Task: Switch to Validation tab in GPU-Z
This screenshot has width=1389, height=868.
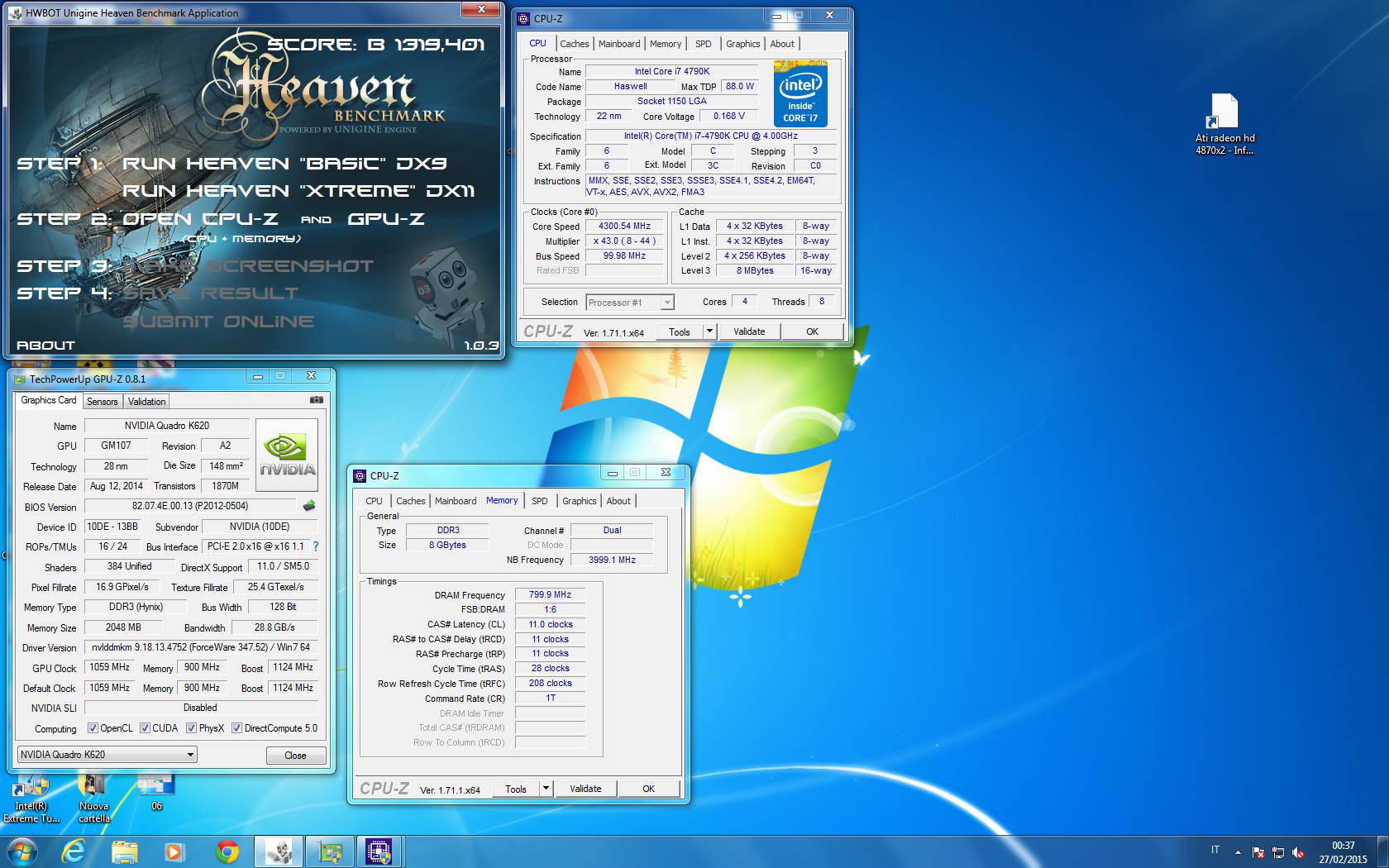Action: click(147, 402)
